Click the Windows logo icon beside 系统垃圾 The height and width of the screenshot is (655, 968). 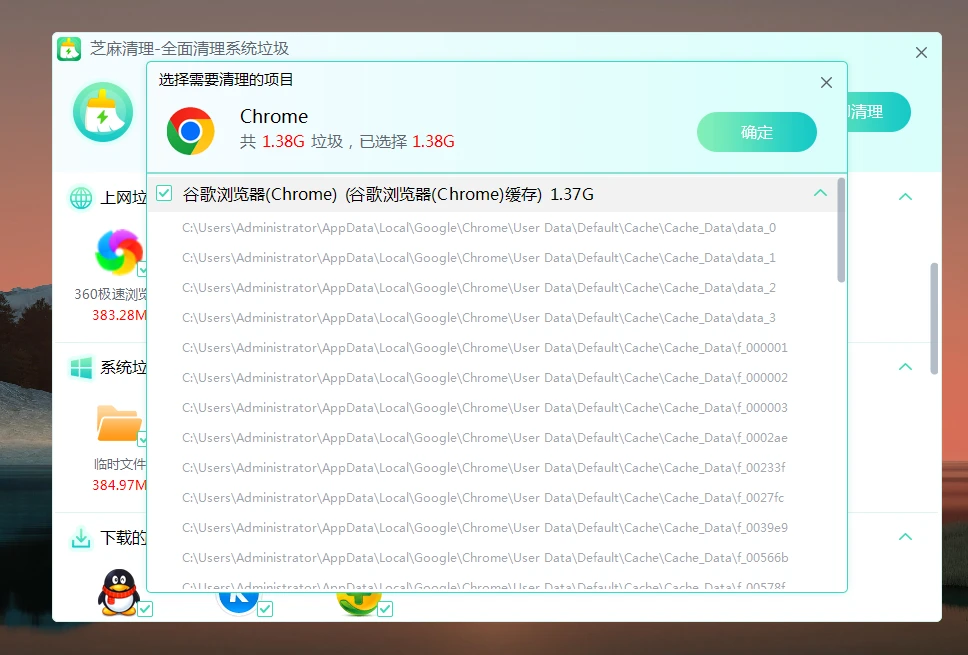tap(81, 367)
